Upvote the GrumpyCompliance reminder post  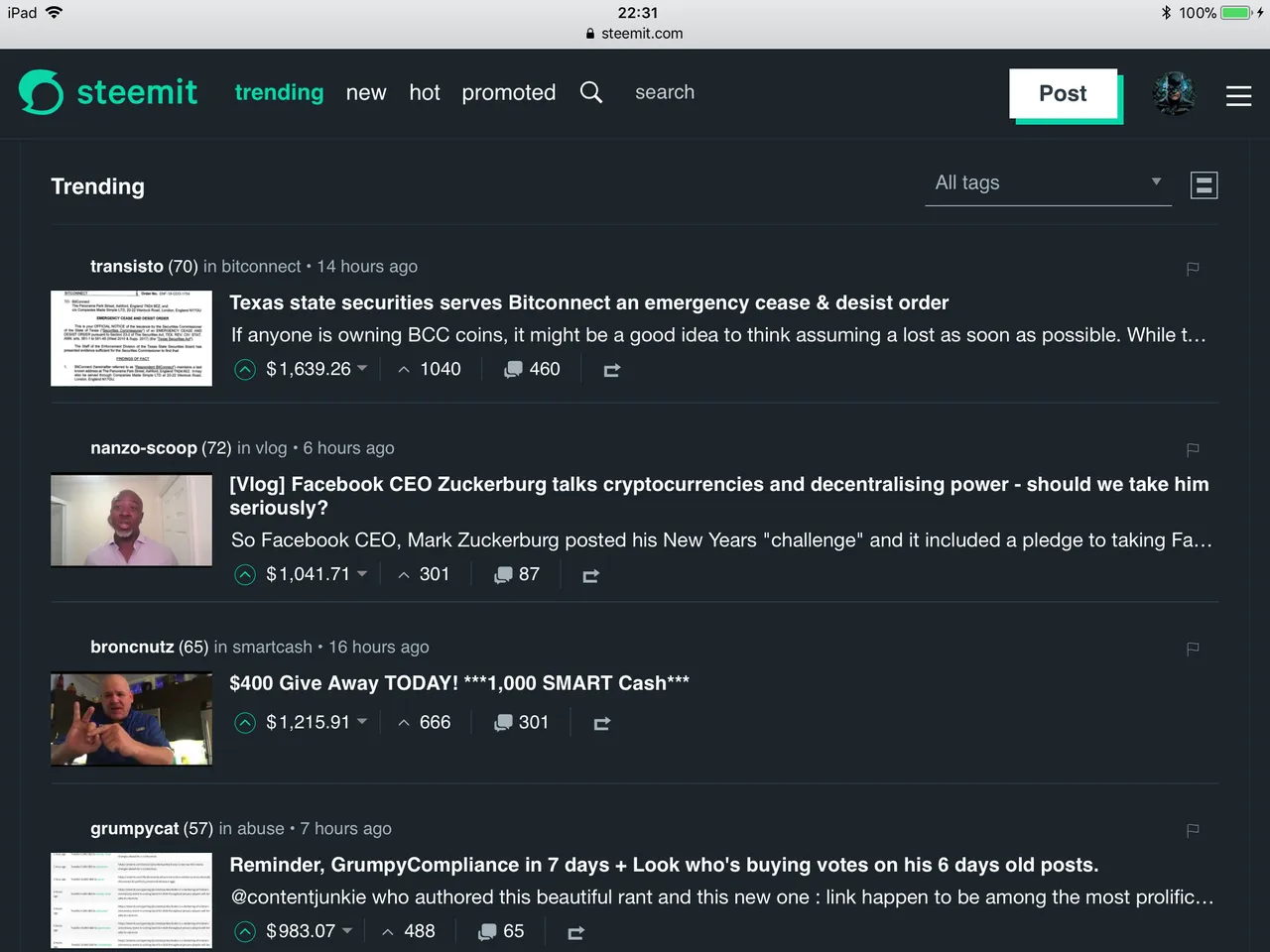[x=245, y=932]
